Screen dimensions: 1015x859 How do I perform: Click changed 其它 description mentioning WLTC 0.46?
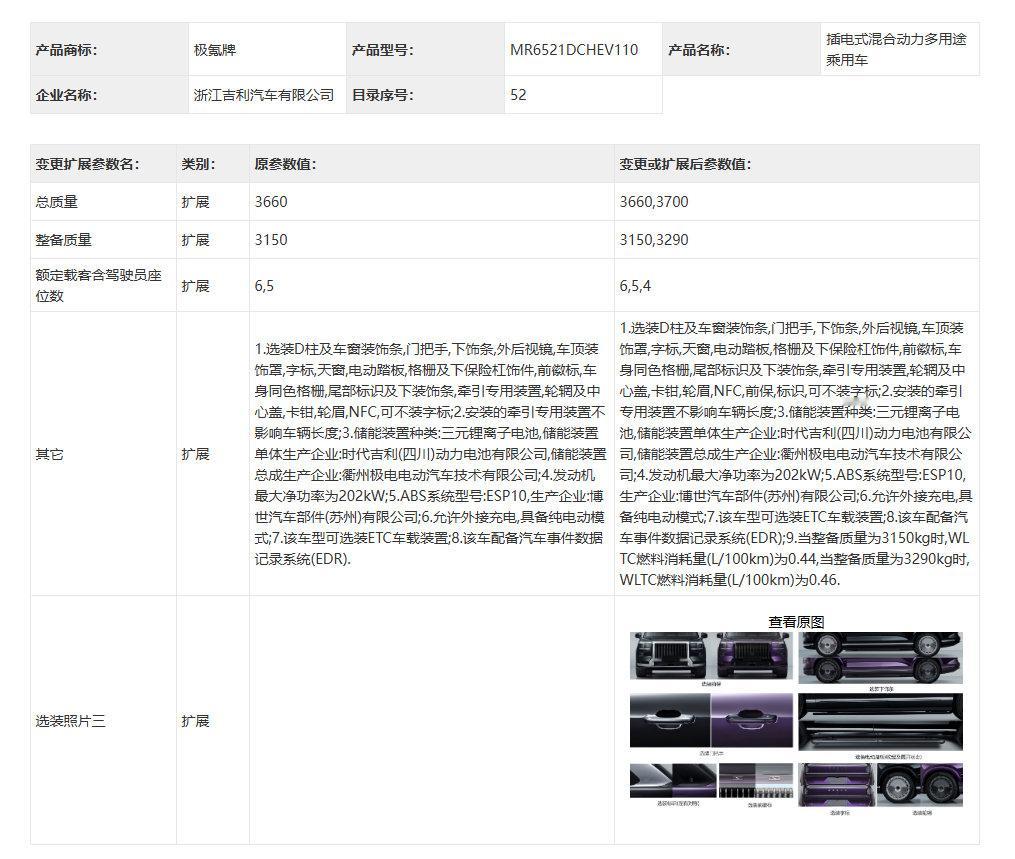pyautogui.click(x=796, y=454)
